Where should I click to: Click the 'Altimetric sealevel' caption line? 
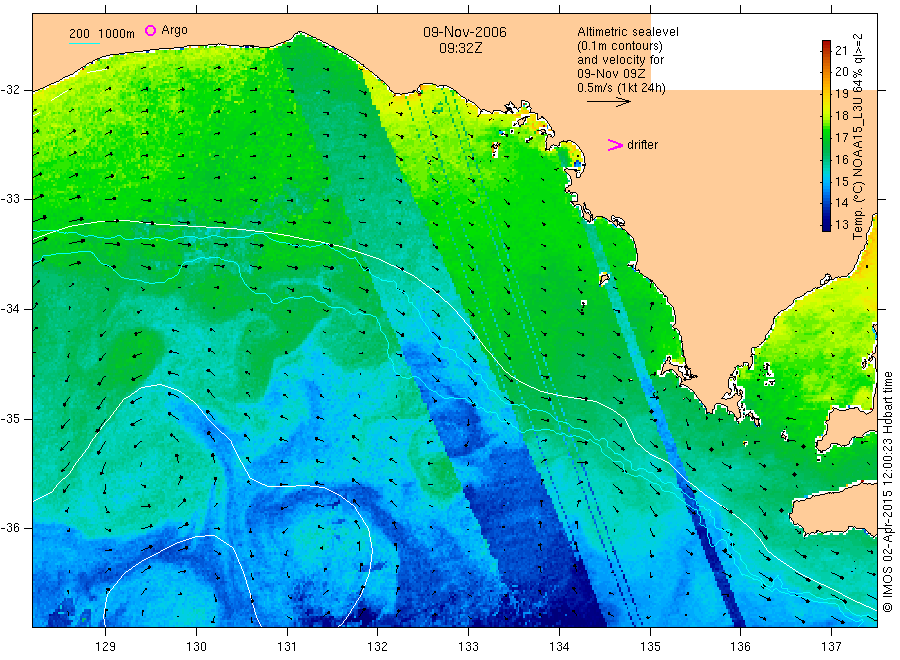(628, 32)
